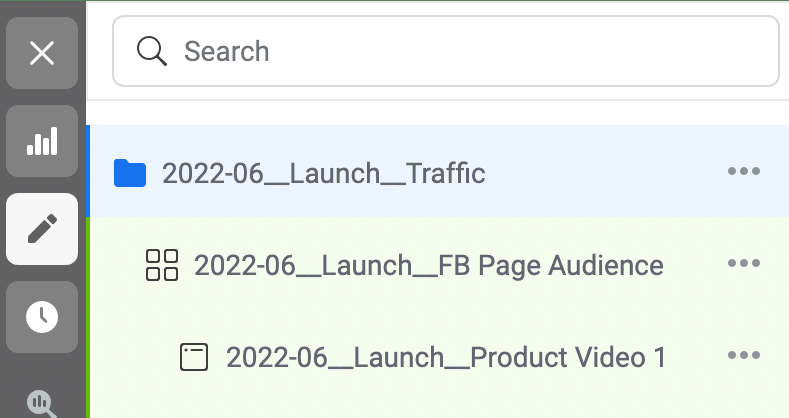Open the clock history panel
Image resolution: width=789 pixels, height=418 pixels.
click(42, 317)
